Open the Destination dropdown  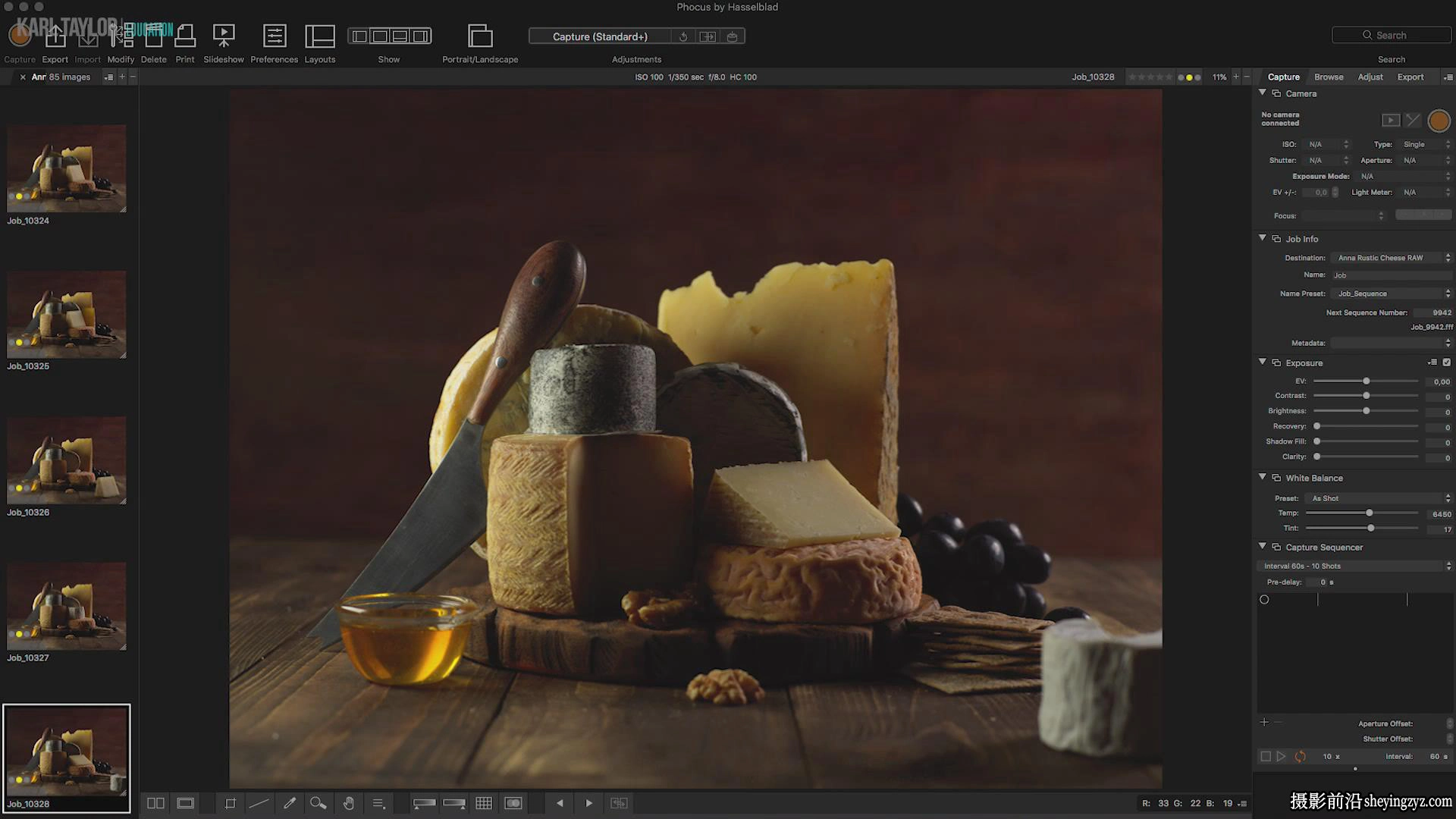(x=1392, y=258)
